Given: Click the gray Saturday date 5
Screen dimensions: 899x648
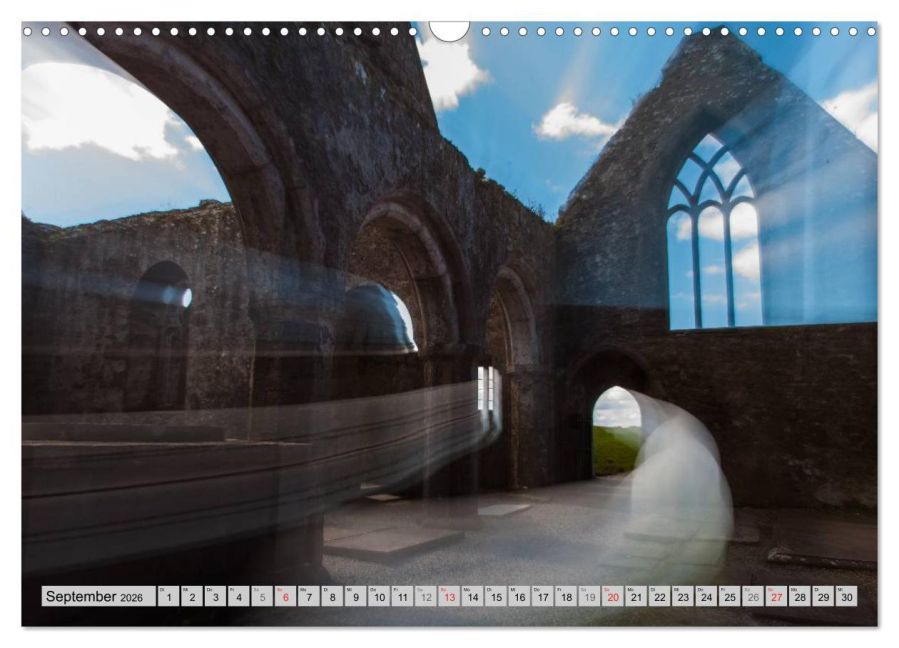Looking at the screenshot, I should pos(262,597).
